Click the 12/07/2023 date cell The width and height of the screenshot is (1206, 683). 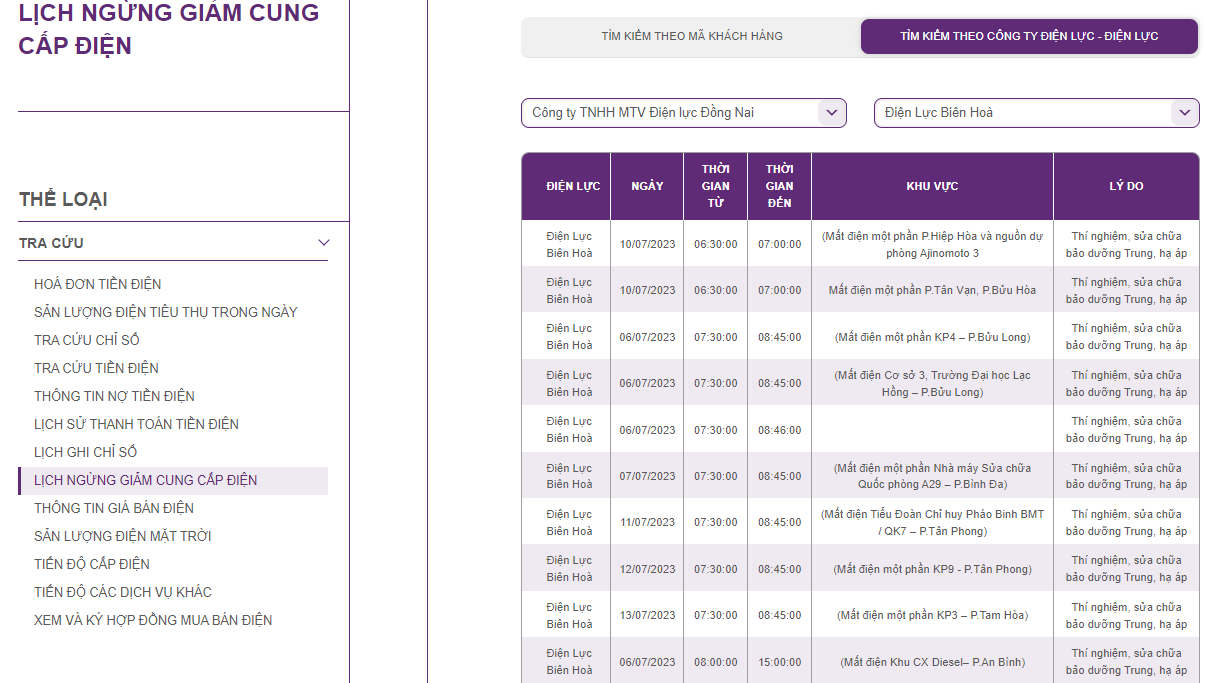tap(647, 569)
